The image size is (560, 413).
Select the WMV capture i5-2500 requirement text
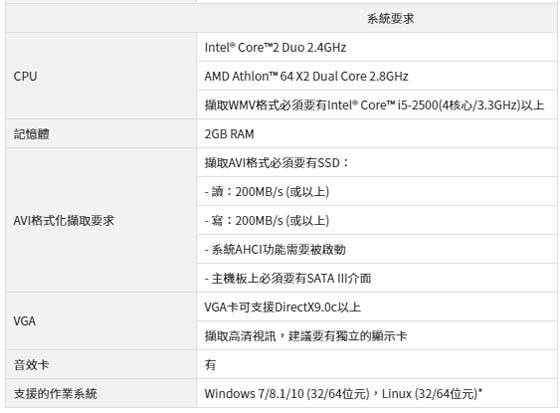[374, 105]
